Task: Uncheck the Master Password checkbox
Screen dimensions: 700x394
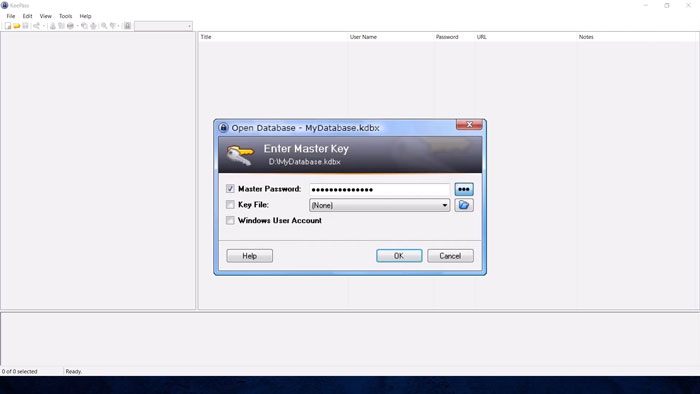Action: coord(230,189)
